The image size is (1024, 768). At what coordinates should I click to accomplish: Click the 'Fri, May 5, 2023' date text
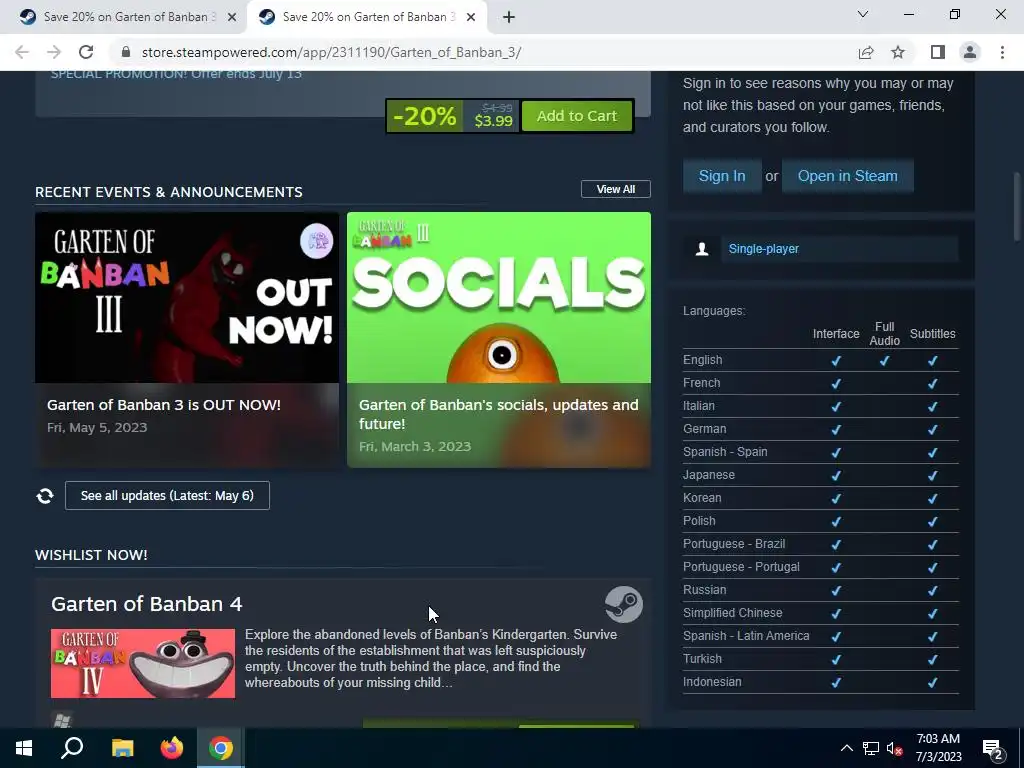tap(97, 428)
